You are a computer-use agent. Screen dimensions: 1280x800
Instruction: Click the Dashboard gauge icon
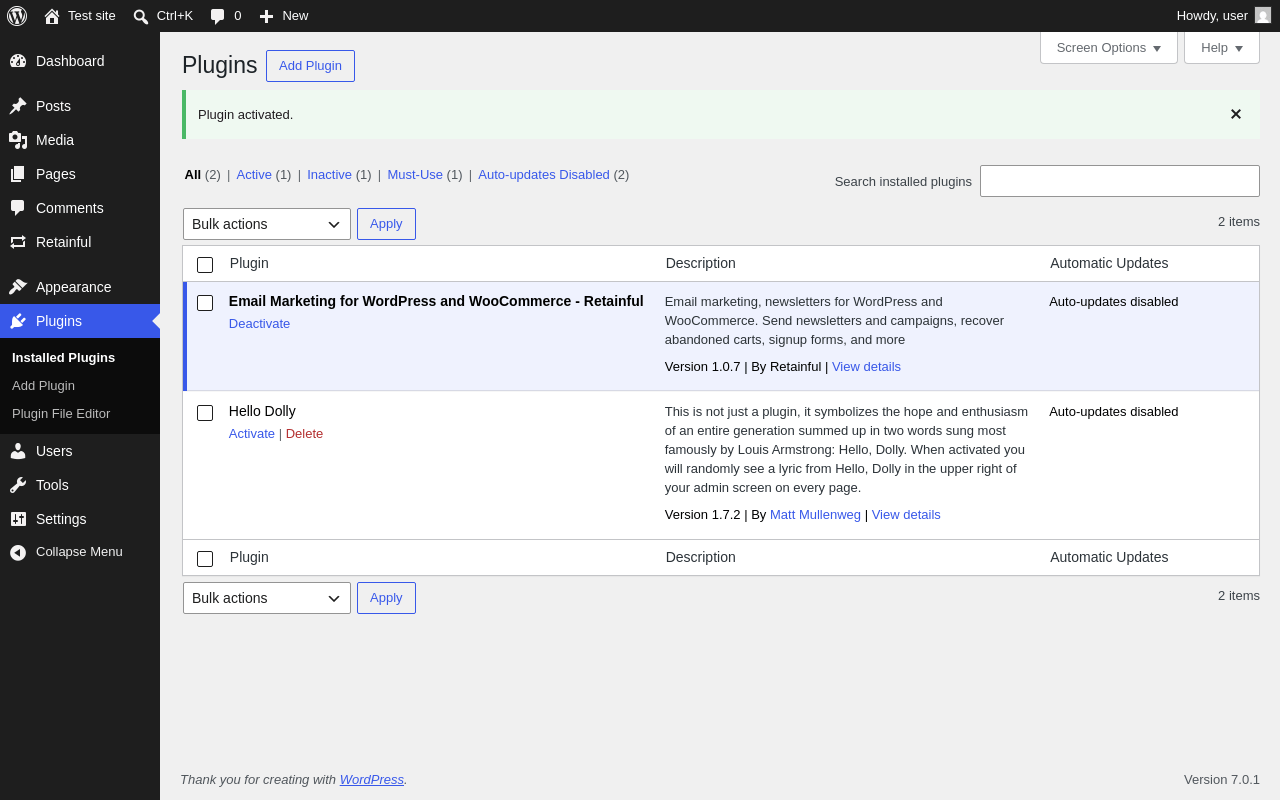tap(18, 61)
